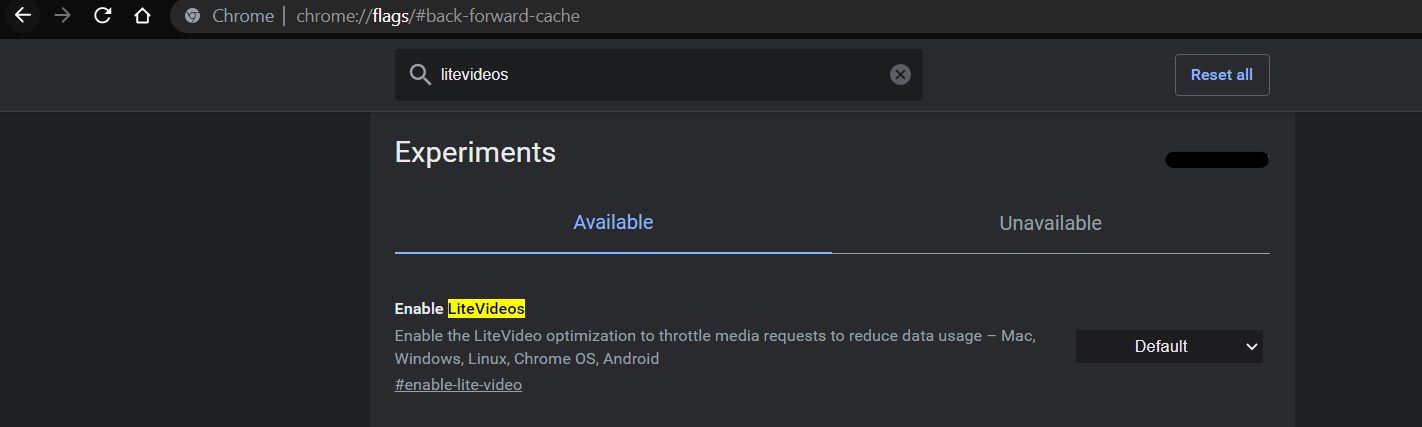Viewport: 1422px width, 427px height.
Task: Open the home page via house icon
Action: 142,16
